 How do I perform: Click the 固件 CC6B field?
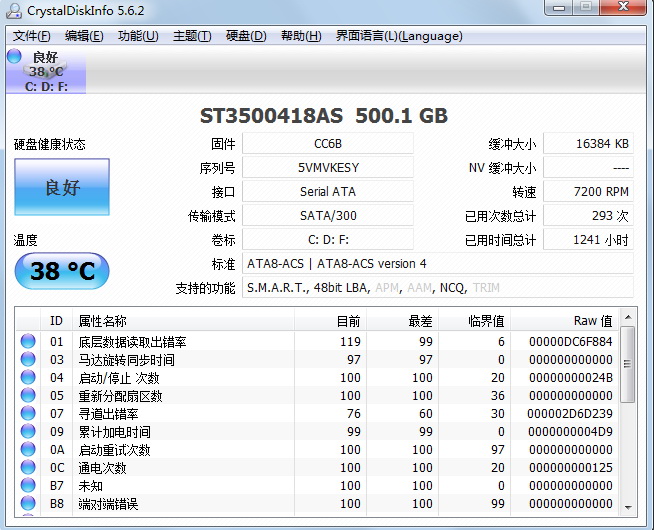[x=328, y=143]
